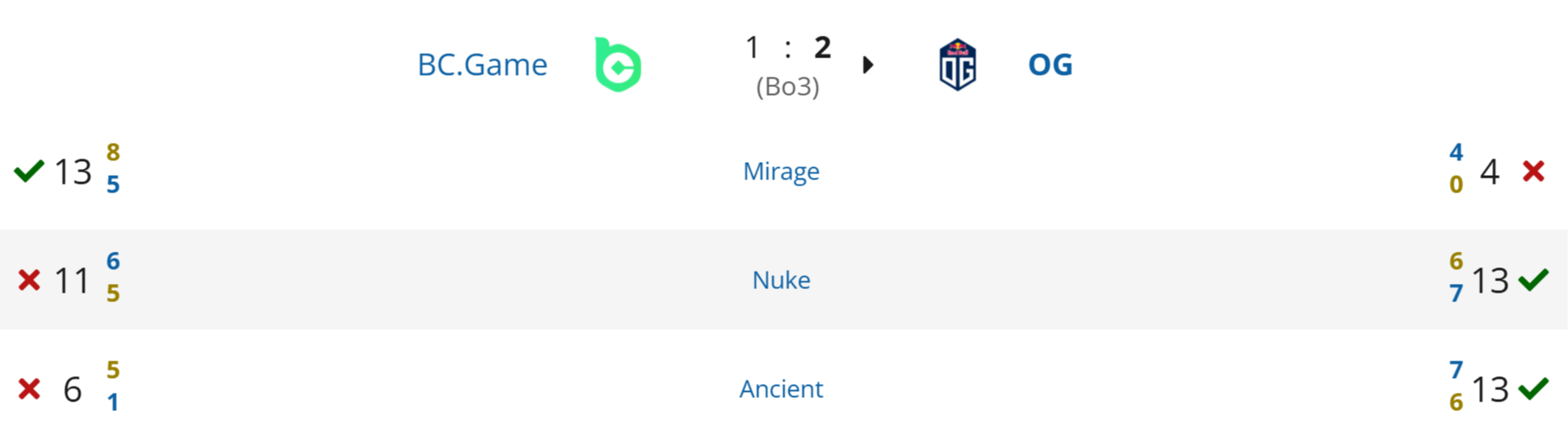Screen dimensions: 1568x445
Task: Click the 1 : 2 series score
Action: tap(787, 47)
